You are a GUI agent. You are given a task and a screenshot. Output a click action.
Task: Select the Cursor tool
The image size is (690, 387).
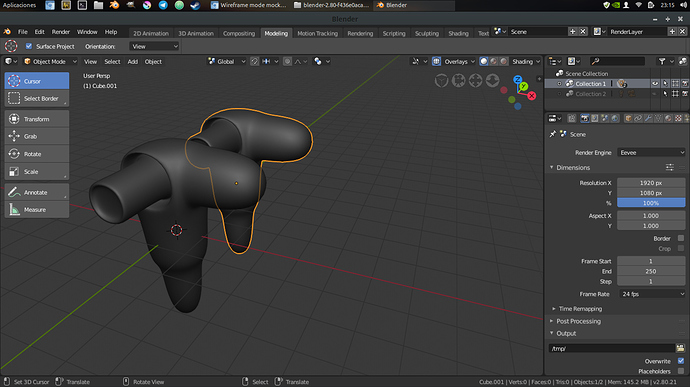click(37, 81)
